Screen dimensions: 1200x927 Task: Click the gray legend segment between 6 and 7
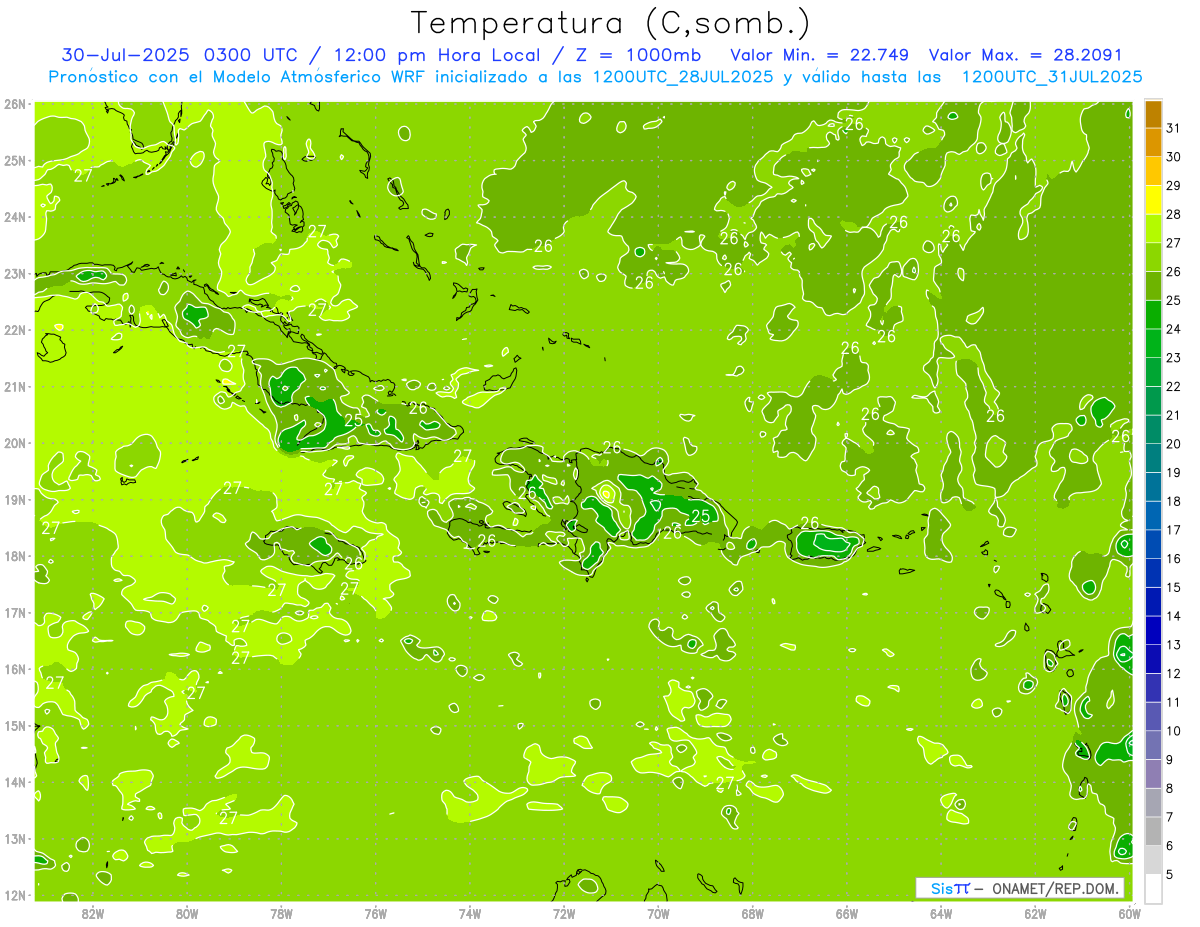[x=1153, y=831]
